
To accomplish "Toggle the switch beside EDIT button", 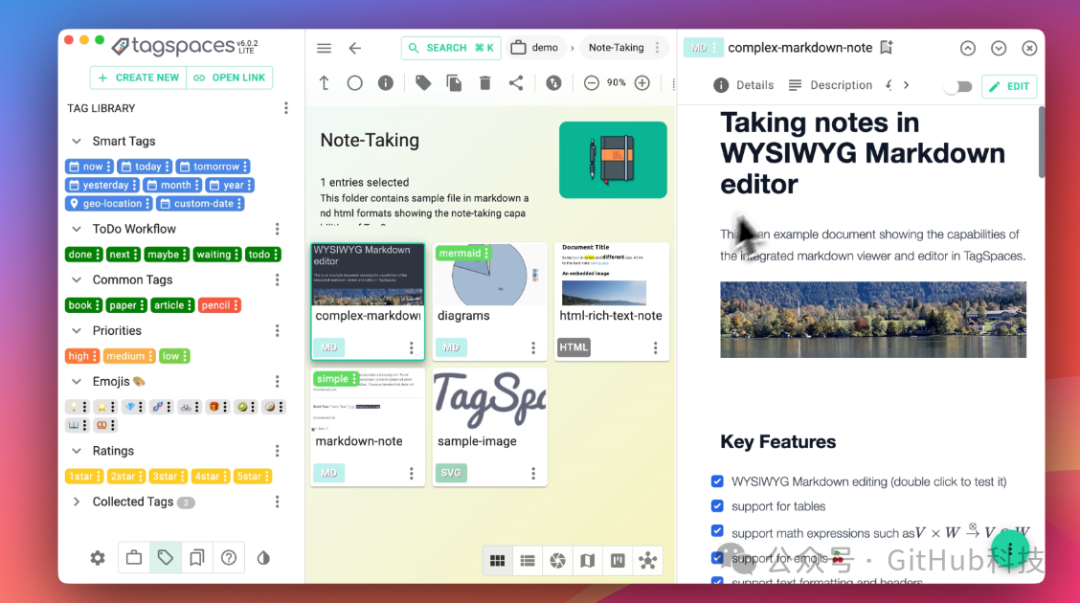I will coord(959,86).
